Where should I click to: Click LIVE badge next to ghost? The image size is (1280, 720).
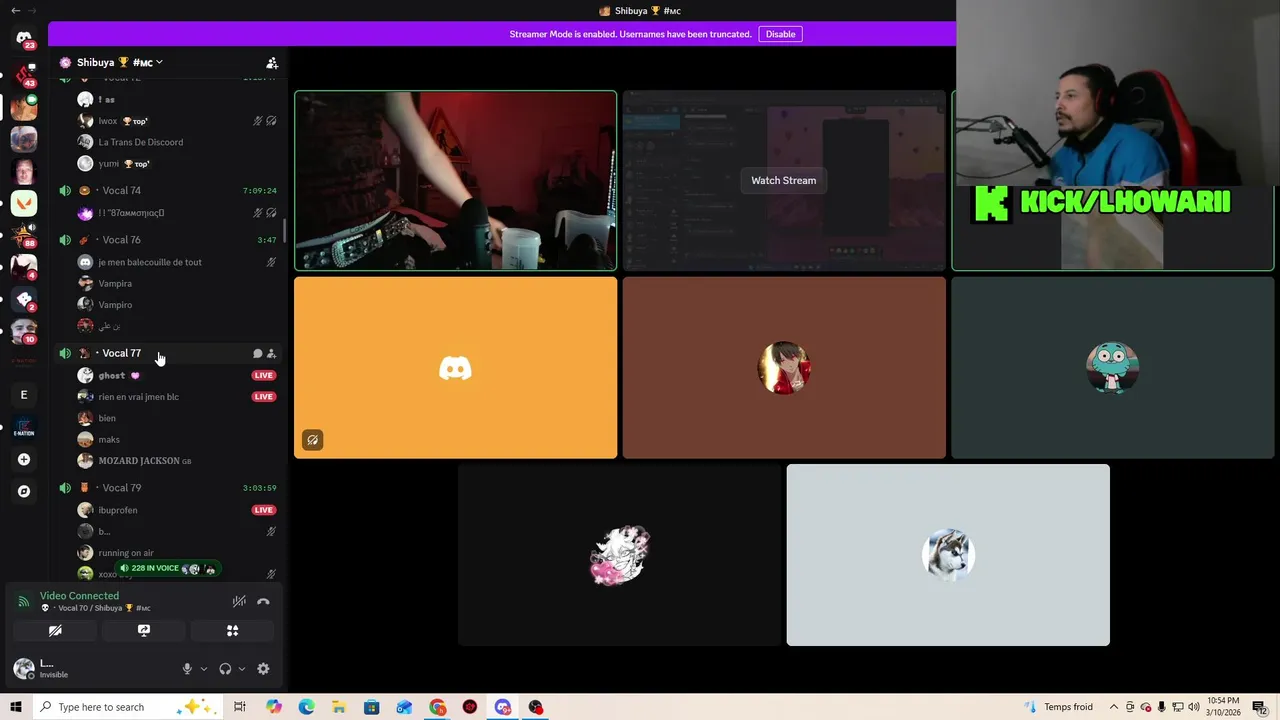click(x=263, y=375)
